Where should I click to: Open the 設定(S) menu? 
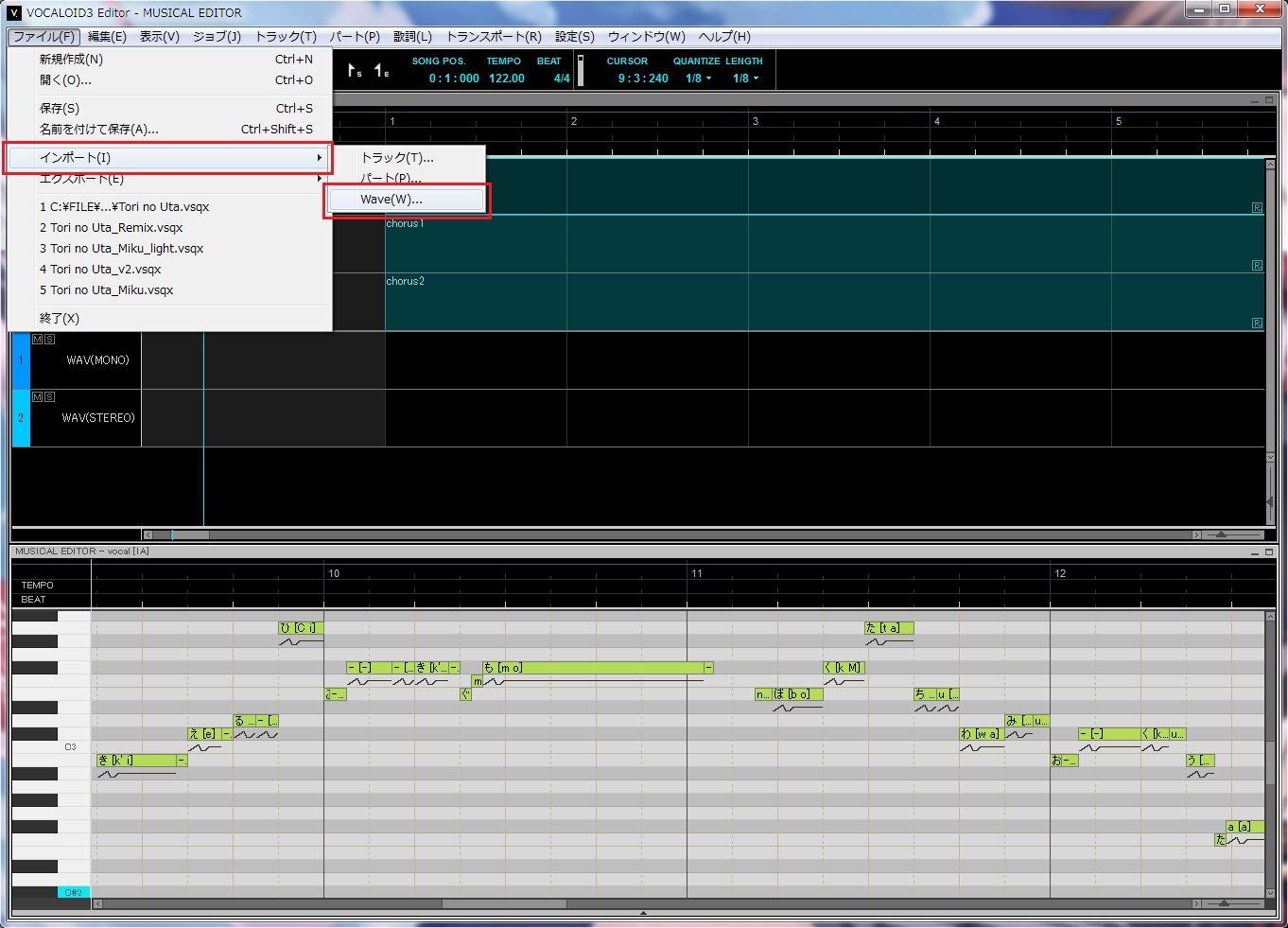575,37
